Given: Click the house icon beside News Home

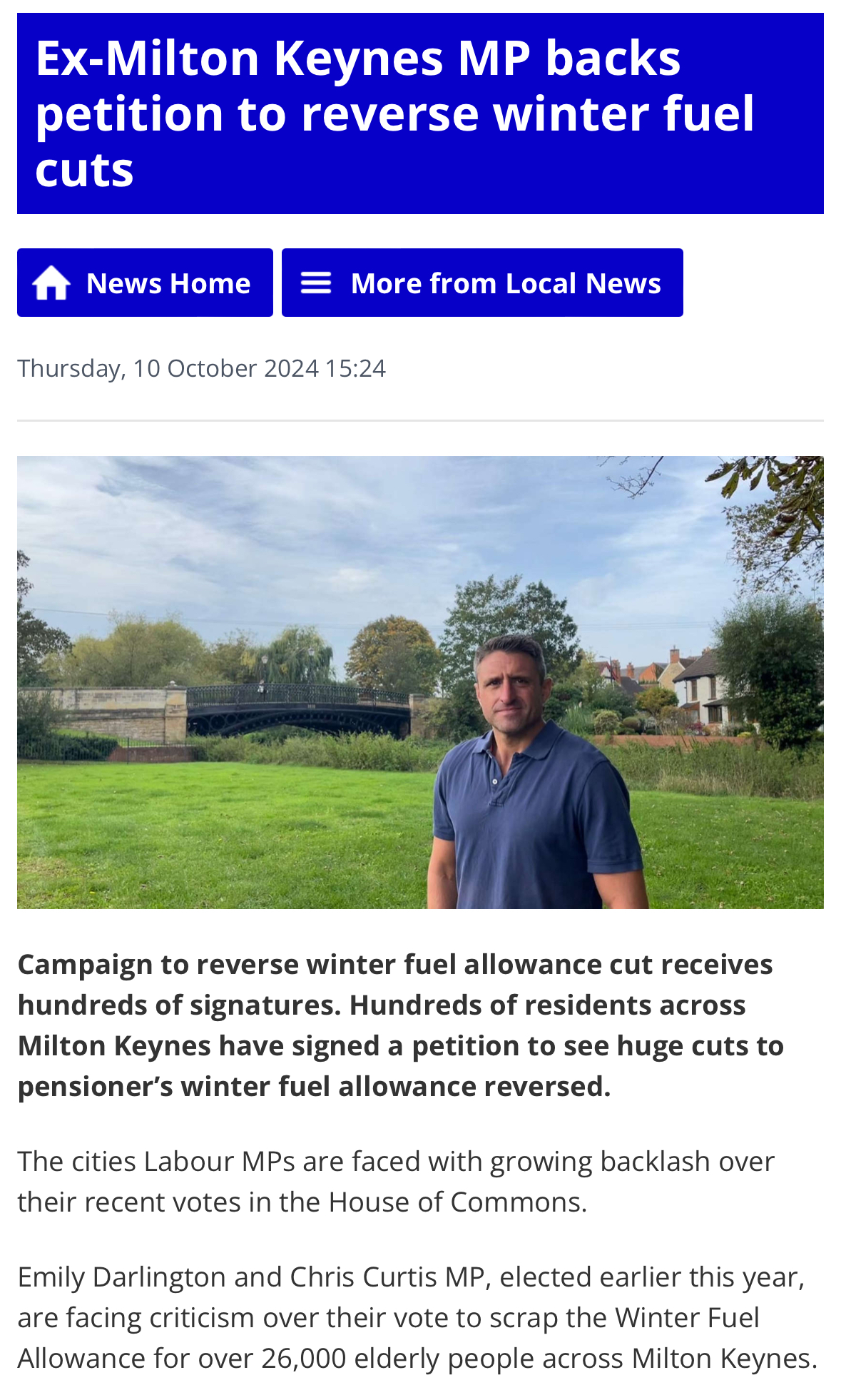Looking at the screenshot, I should 51,283.
